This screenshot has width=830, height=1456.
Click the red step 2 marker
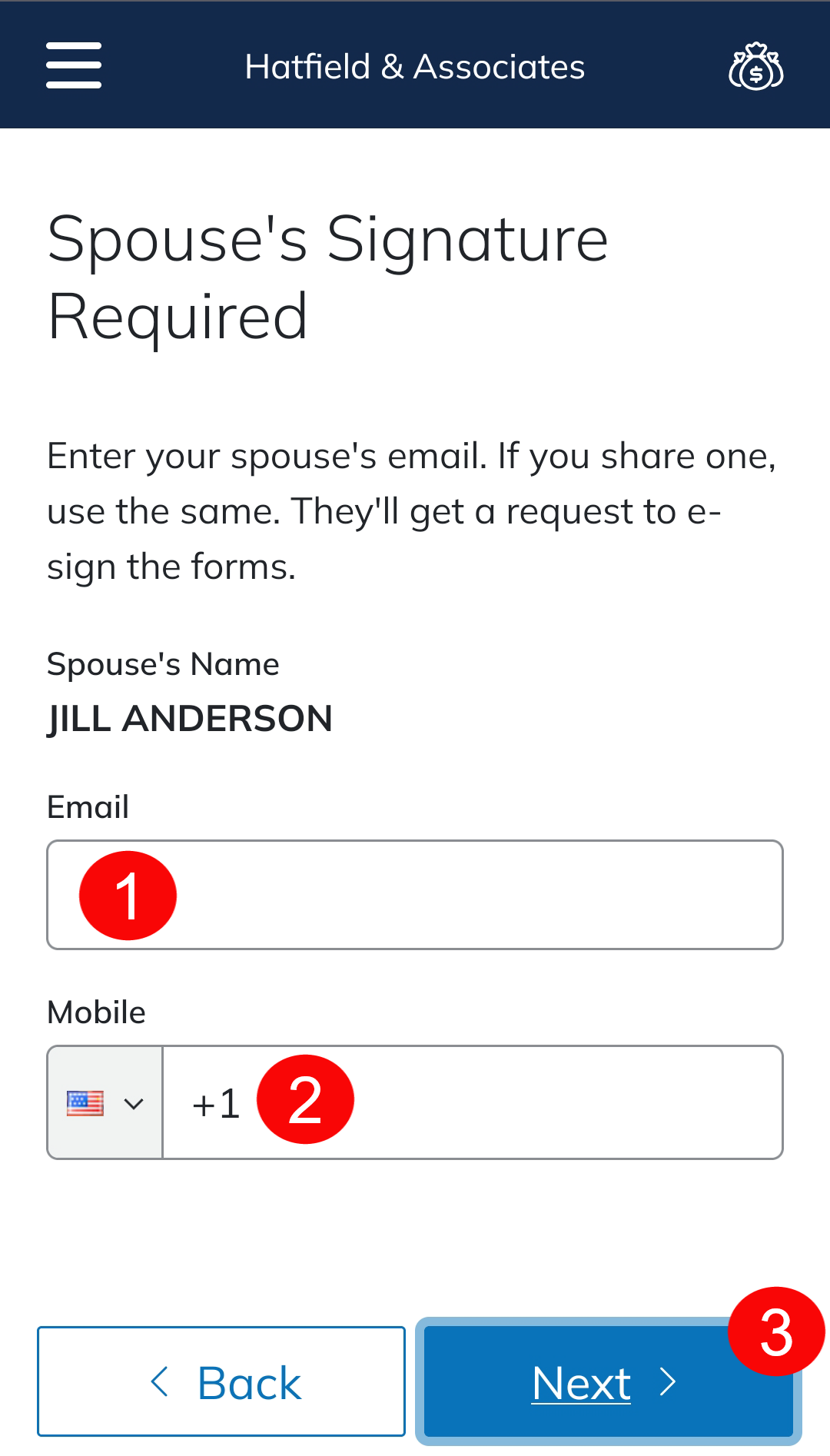coord(305,1099)
